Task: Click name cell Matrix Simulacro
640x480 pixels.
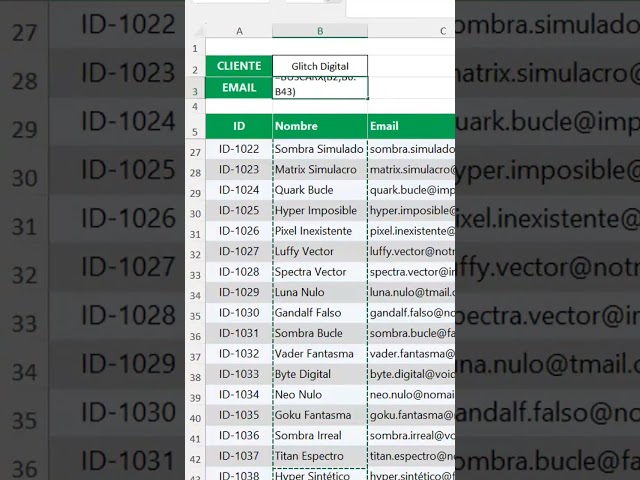Action: point(320,169)
